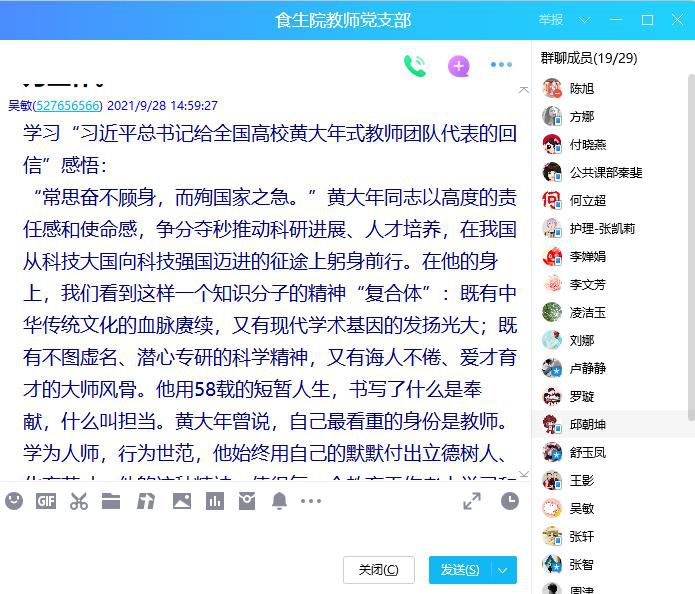Start a group voice call

[415, 66]
